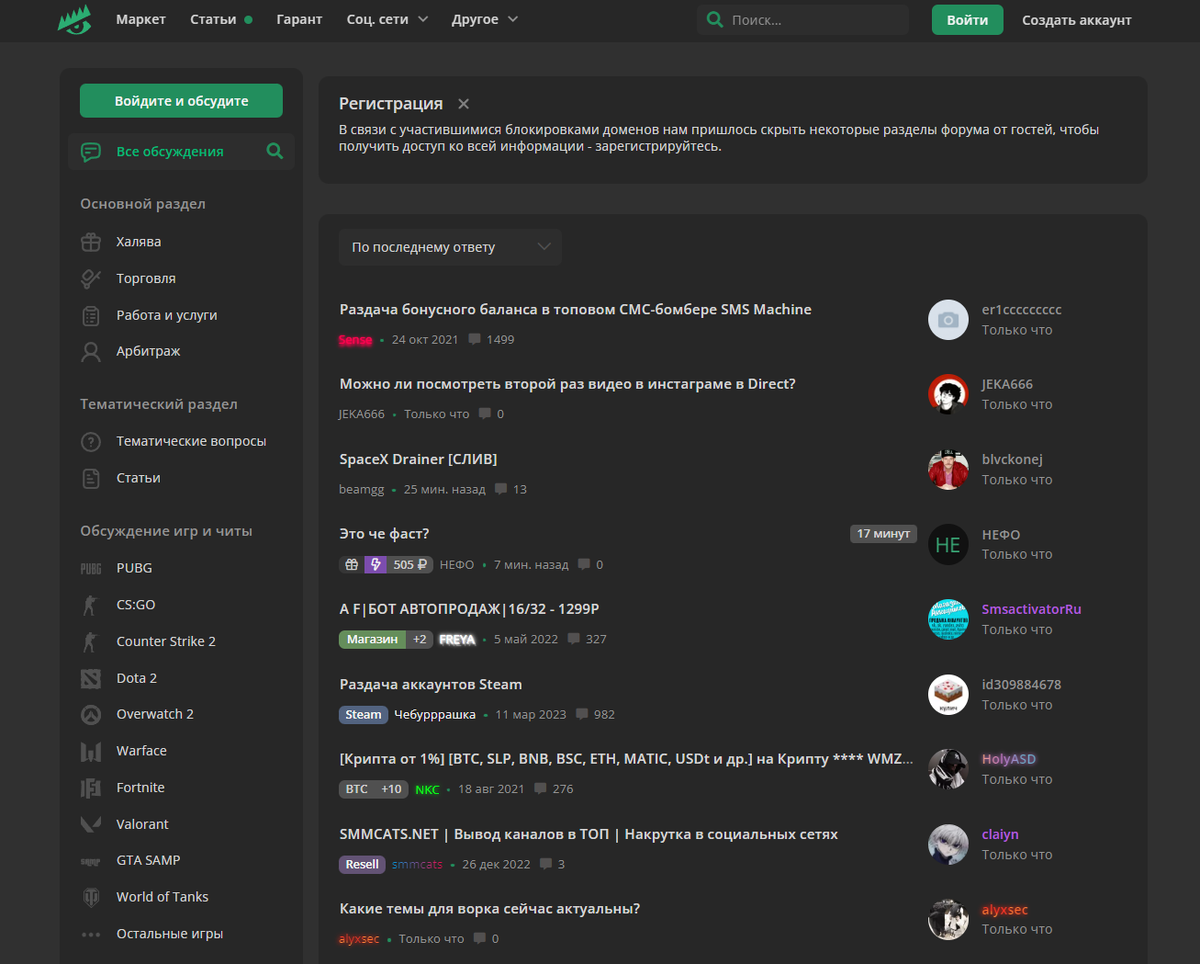This screenshot has width=1200, height=964.
Task: Click the Торговля icon in sidebar
Action: click(x=91, y=278)
